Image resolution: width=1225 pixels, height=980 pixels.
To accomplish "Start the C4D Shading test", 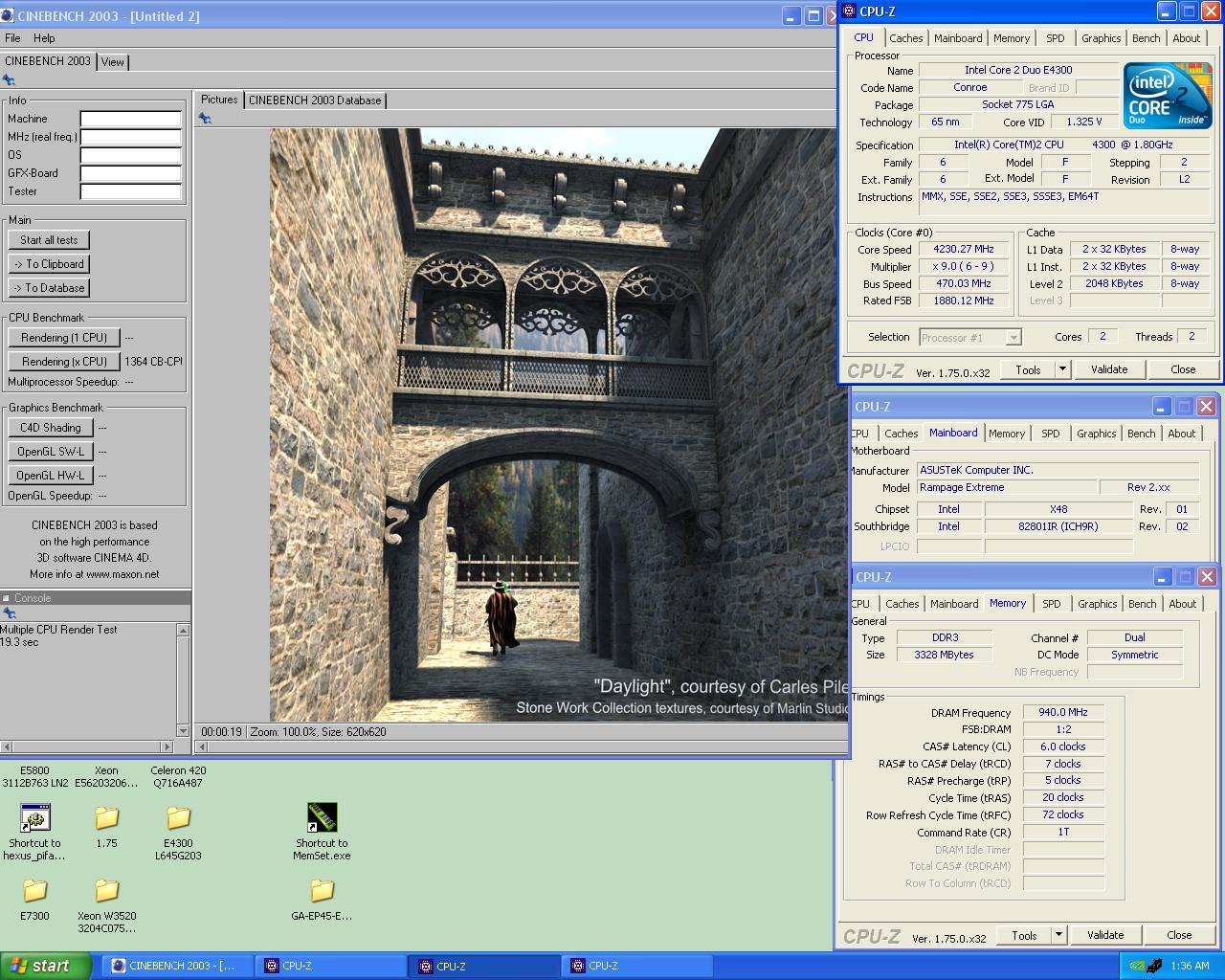I will [51, 428].
